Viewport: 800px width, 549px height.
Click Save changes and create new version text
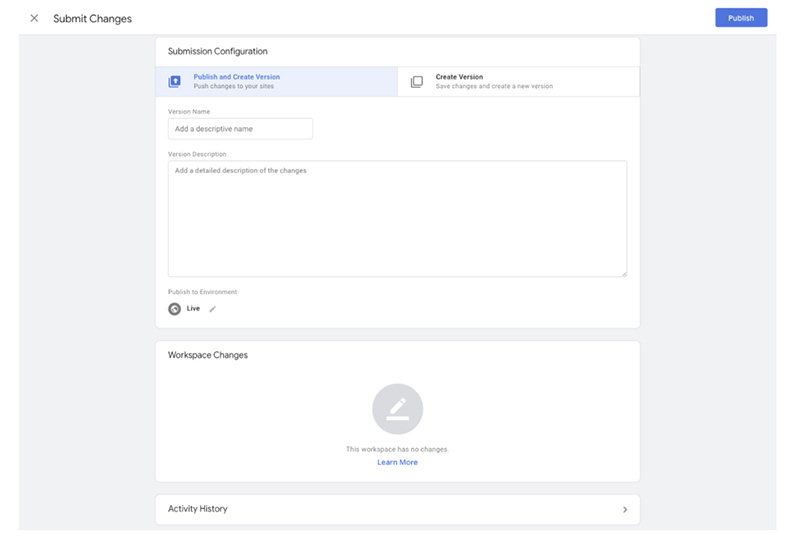(x=494, y=86)
